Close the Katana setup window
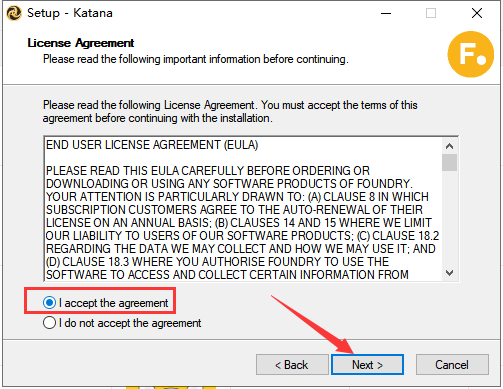The image size is (503, 389). pyautogui.click(x=477, y=13)
